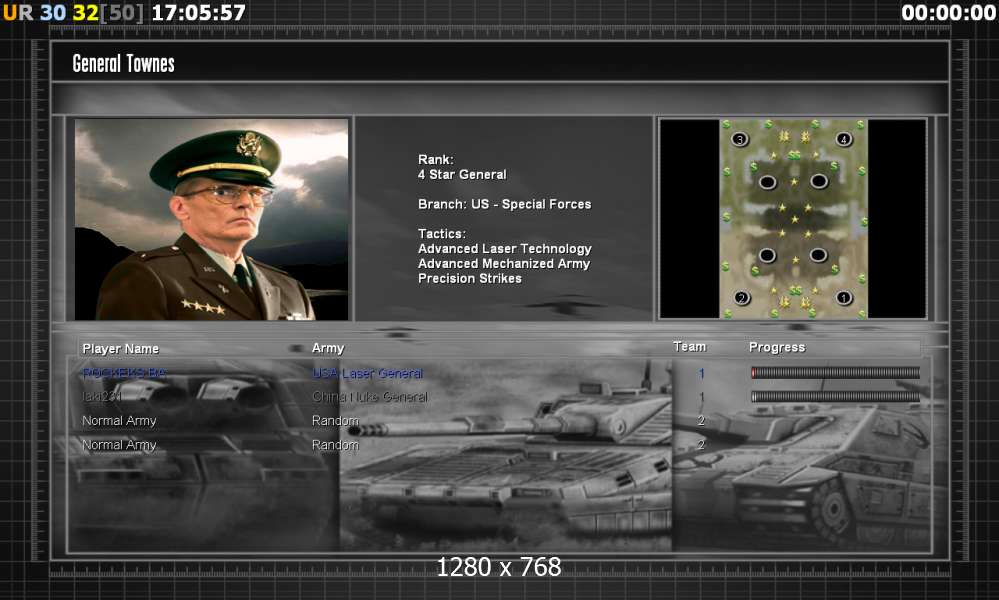Select start position 2 on the minimap
Viewport: 999px width, 600px height.
[741, 297]
